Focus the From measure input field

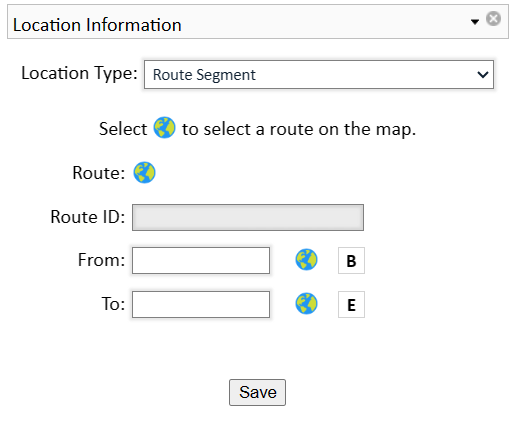coord(201,260)
